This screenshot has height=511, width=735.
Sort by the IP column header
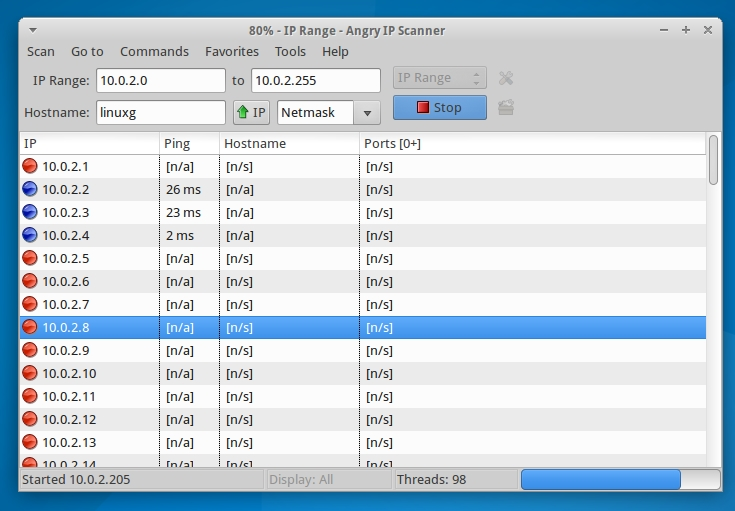click(90, 143)
